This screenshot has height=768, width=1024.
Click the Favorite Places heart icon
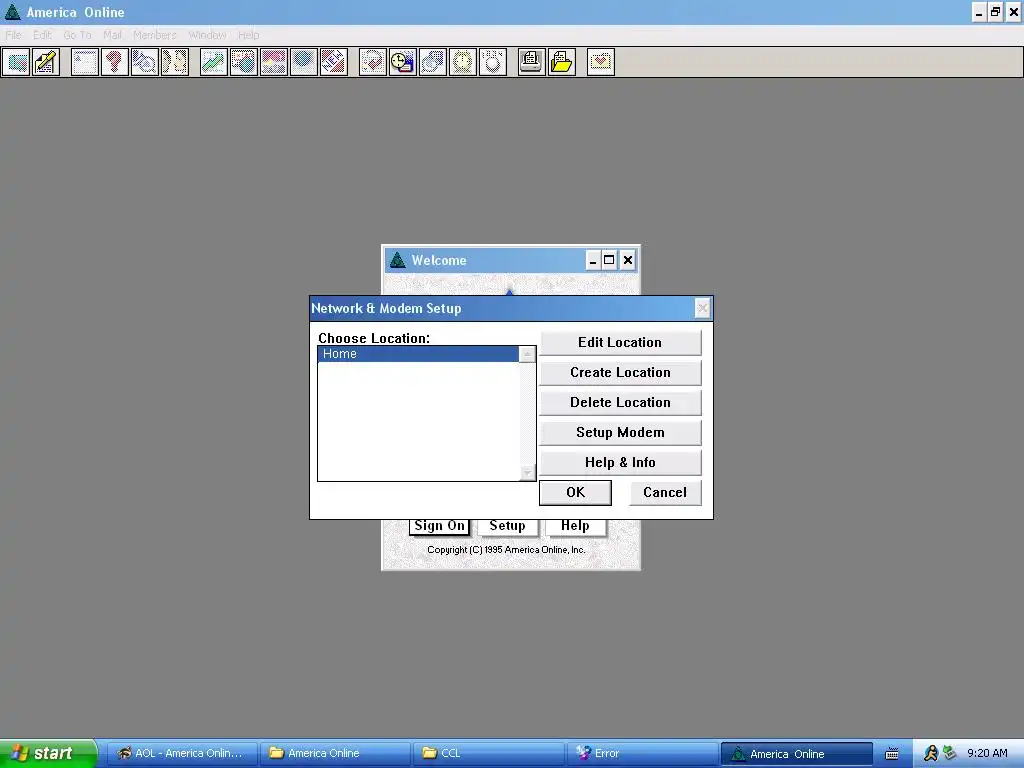coord(601,62)
